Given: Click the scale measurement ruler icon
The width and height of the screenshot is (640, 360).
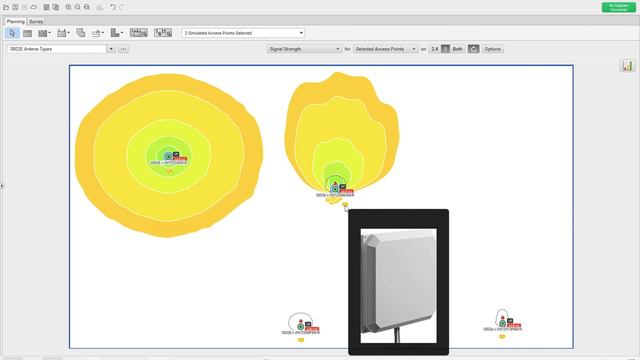Looking at the screenshot, I should (138, 33).
